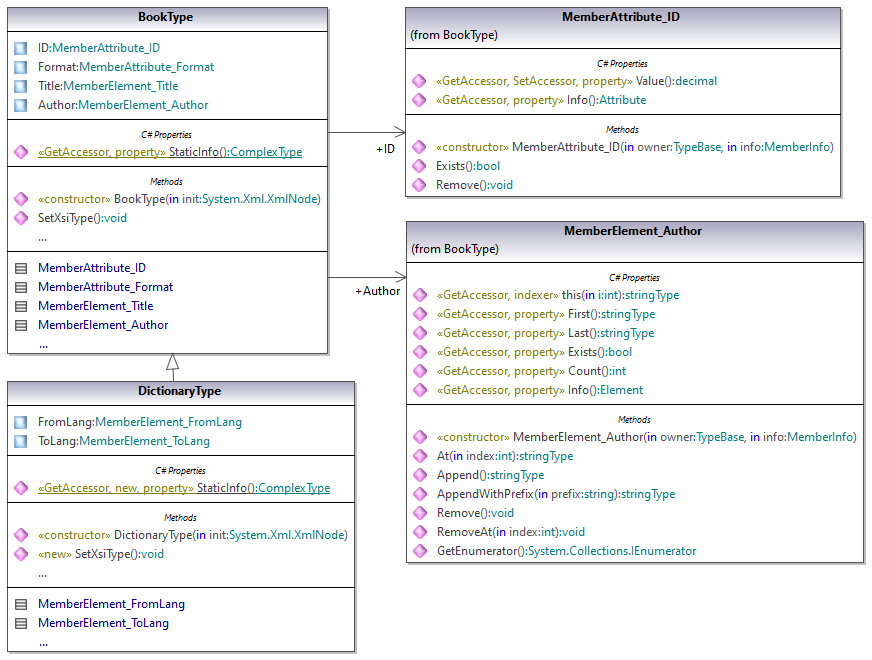Open DictionaryType's underlined StaticInfo property link

(x=183, y=488)
